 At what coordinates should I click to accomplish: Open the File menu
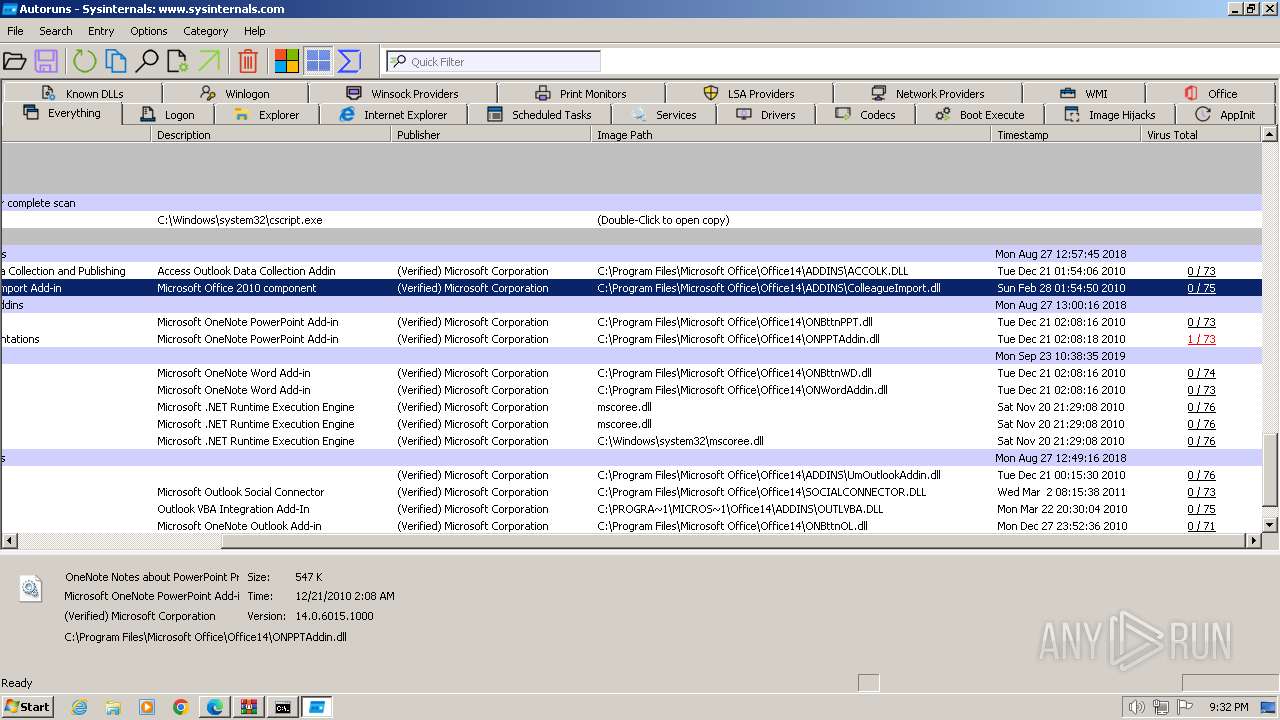click(x=15, y=31)
